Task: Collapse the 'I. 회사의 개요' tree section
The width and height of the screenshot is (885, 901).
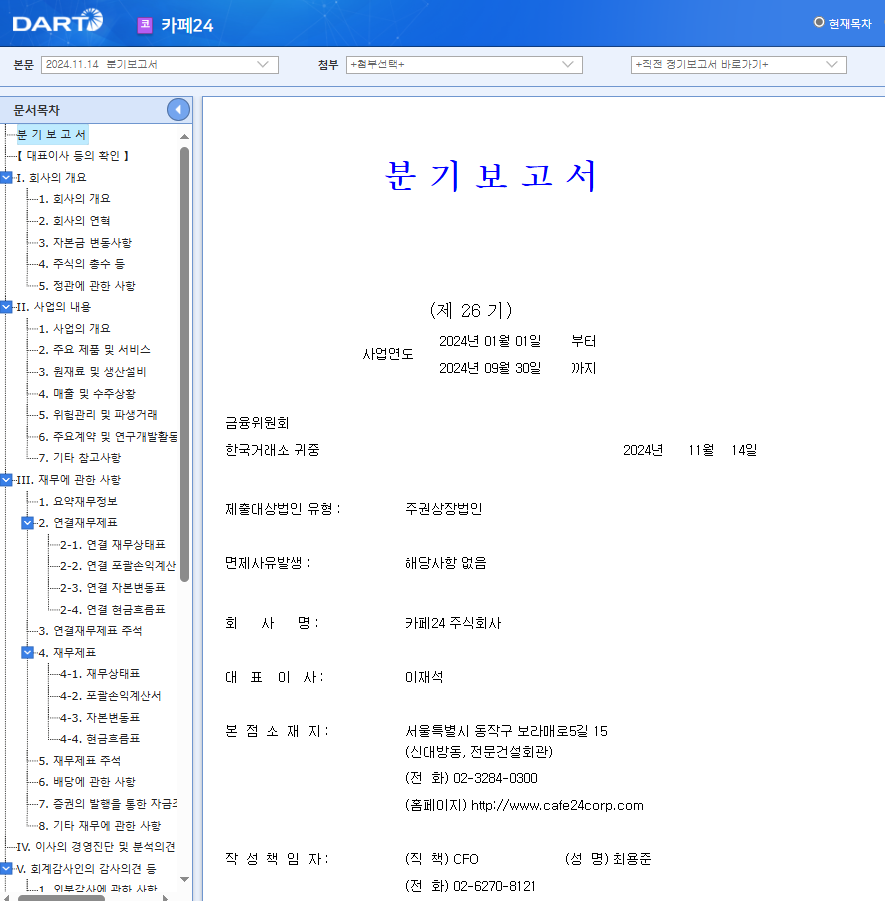Action: (8, 177)
